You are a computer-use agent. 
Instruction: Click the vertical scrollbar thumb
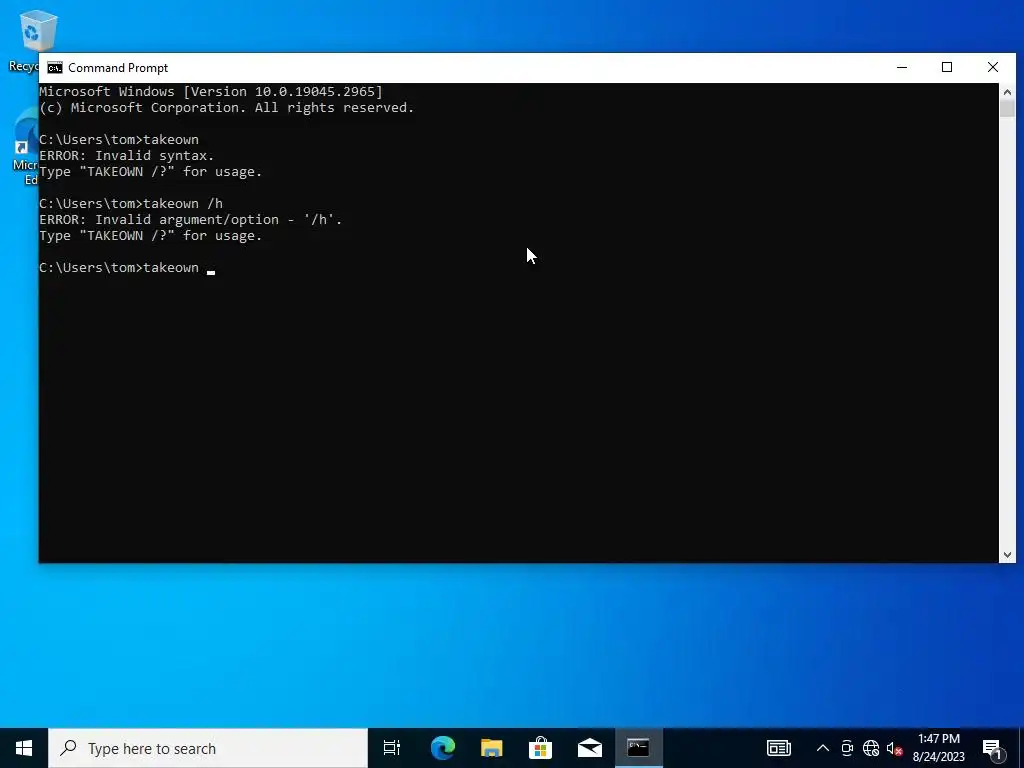1007,108
